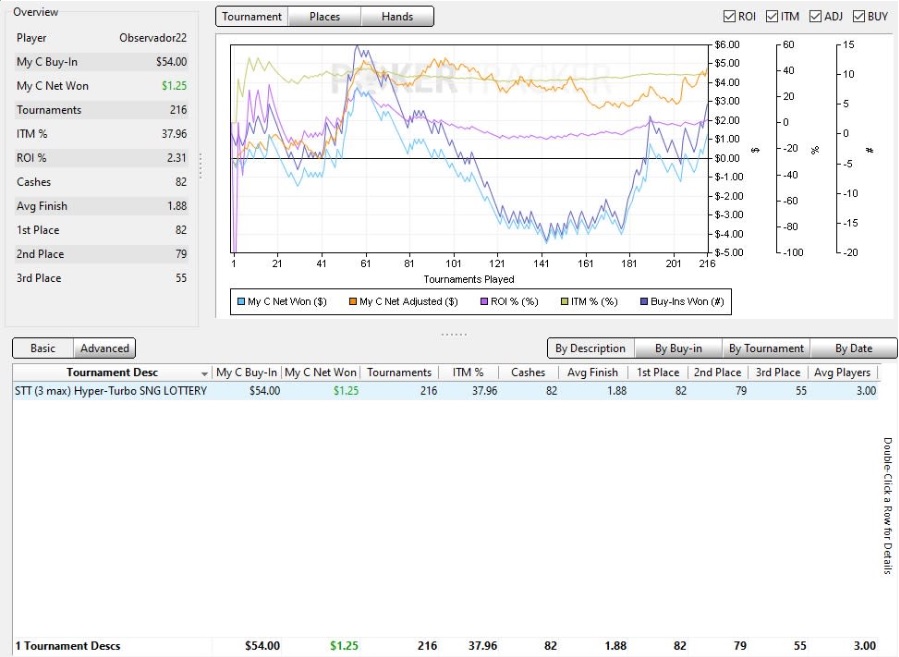Sort by Avg Players column header
Viewport: 899px width, 657px height.
[843, 373]
